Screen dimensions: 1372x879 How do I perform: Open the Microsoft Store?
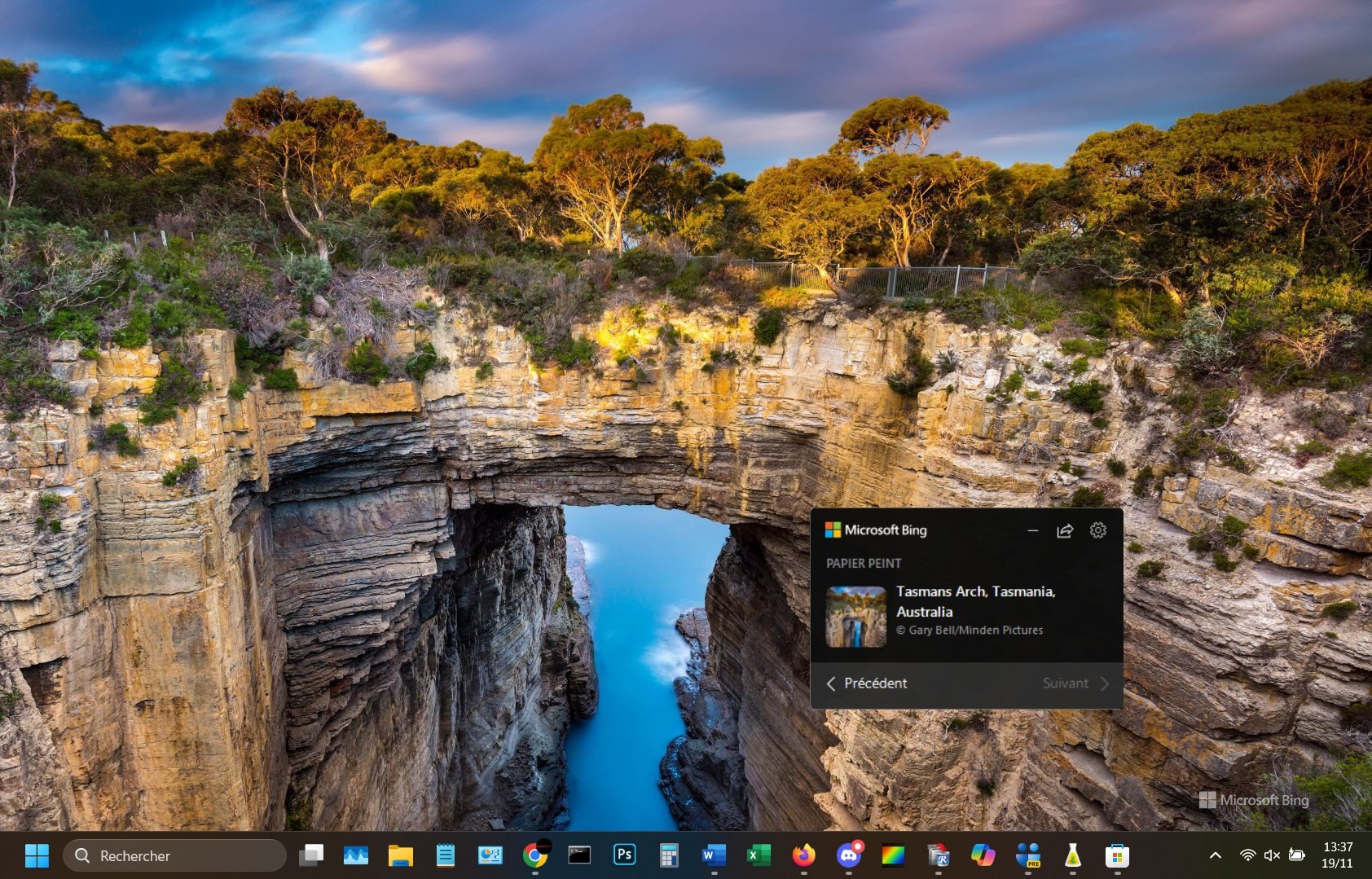pyautogui.click(x=1117, y=855)
